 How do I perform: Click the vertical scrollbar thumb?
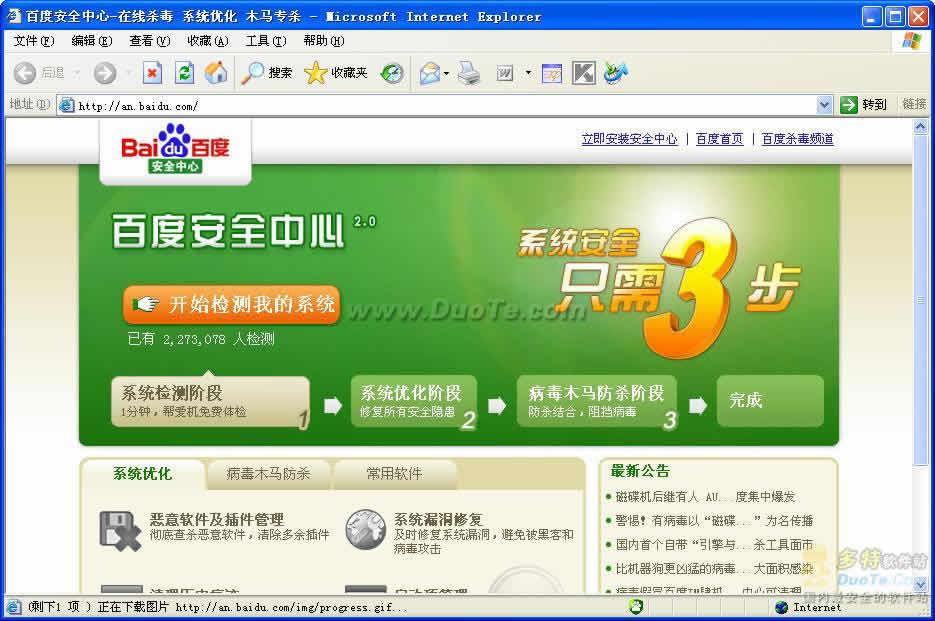920,300
